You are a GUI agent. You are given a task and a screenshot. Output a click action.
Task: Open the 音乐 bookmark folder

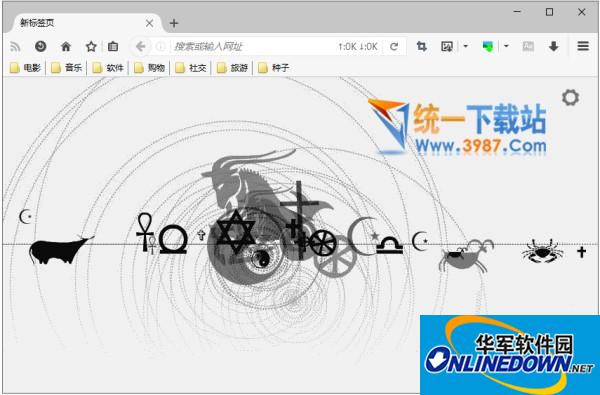pyautogui.click(x=67, y=68)
